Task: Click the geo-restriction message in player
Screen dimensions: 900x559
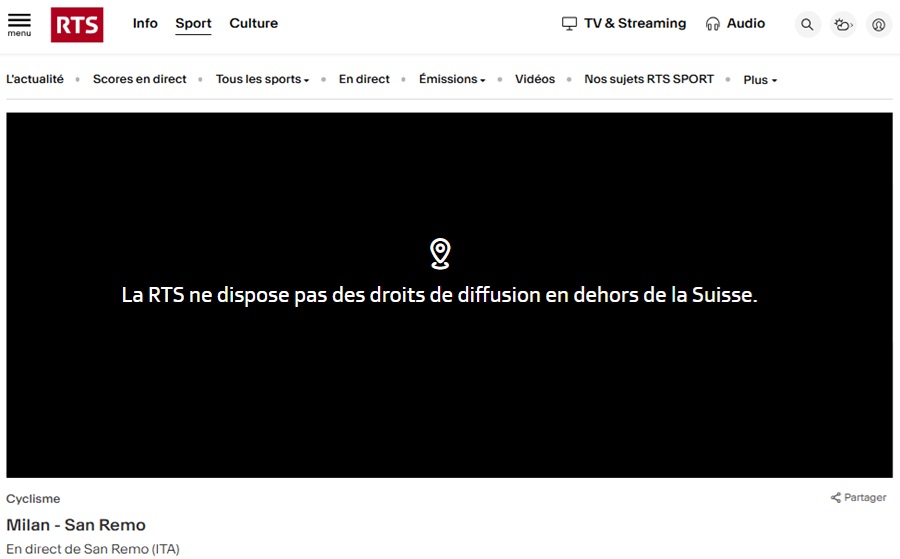Action: click(x=440, y=295)
